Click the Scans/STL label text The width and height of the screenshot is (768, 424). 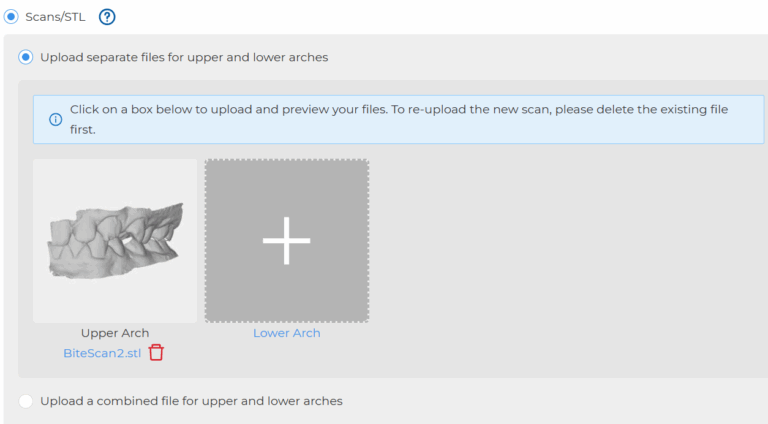[x=55, y=17]
